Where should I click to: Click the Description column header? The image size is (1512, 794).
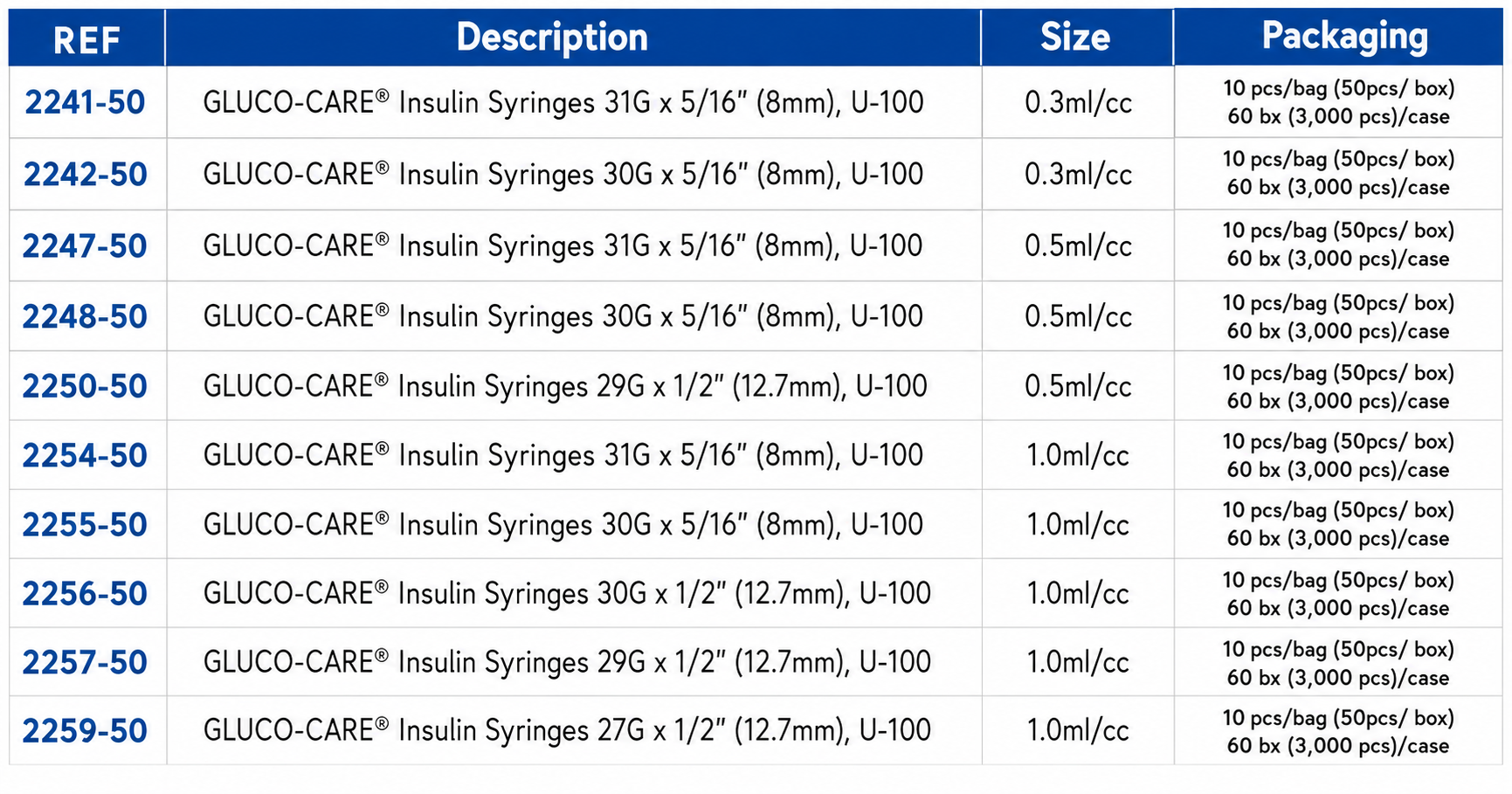[552, 38]
